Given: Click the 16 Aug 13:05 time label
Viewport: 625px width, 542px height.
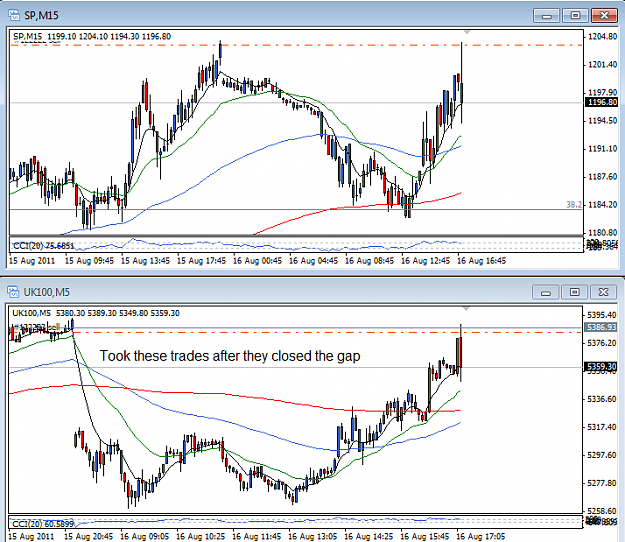Looking at the screenshot, I should click(x=312, y=537).
